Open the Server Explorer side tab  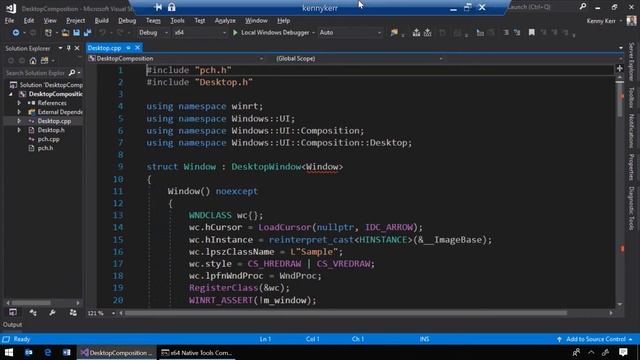(631, 62)
